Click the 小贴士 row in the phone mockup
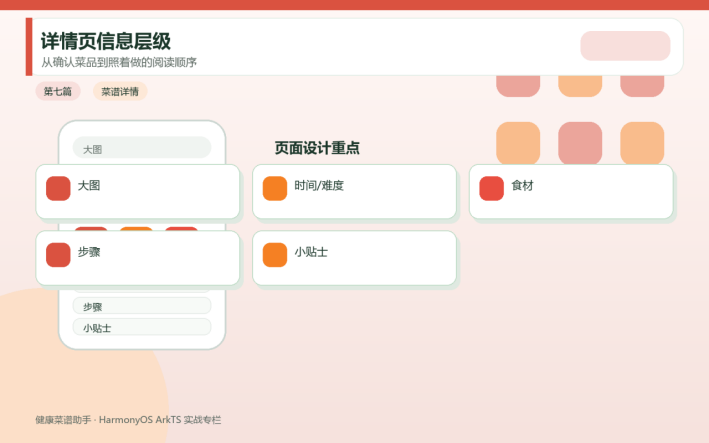Viewport: 709px width, 443px height. pyautogui.click(x=142, y=327)
